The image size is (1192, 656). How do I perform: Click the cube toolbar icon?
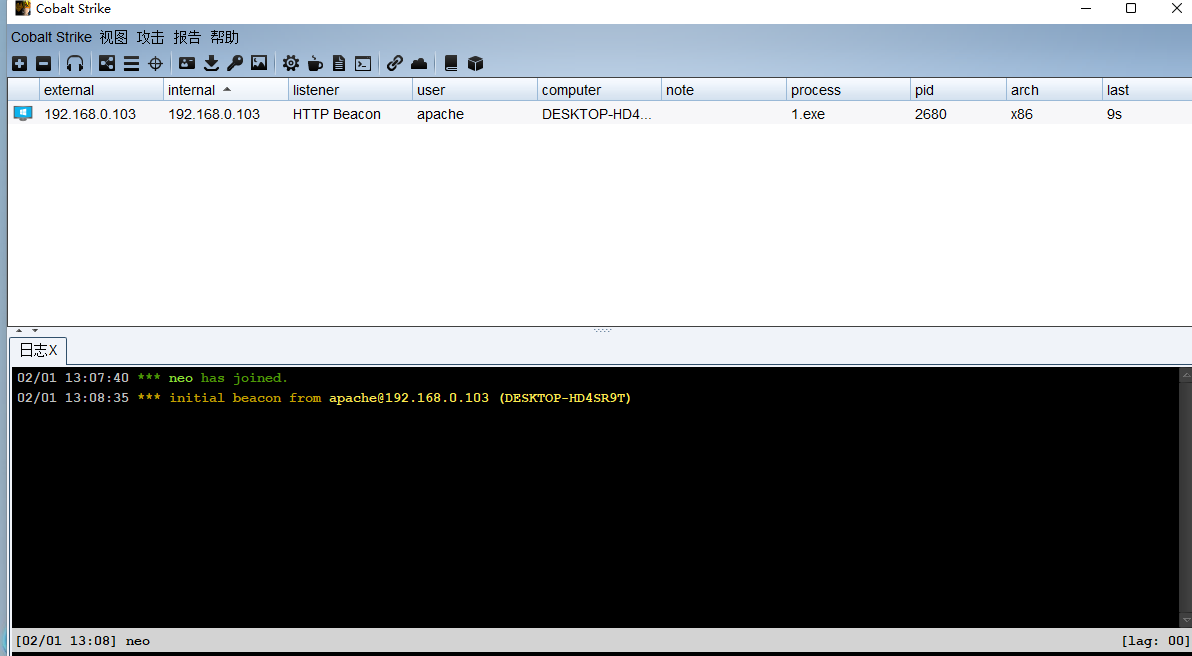[x=476, y=64]
